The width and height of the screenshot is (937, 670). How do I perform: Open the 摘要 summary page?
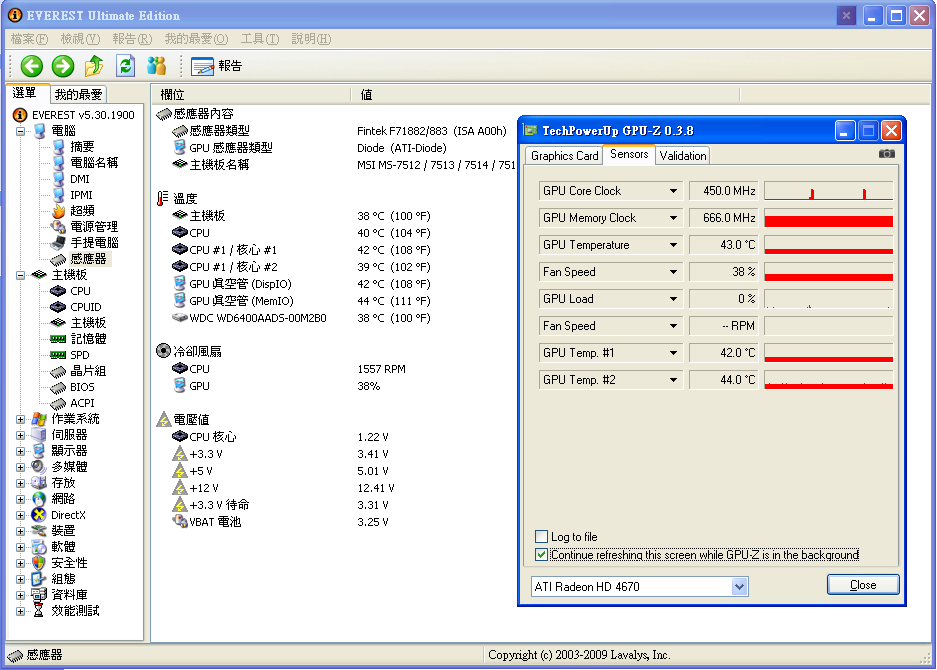click(82, 146)
